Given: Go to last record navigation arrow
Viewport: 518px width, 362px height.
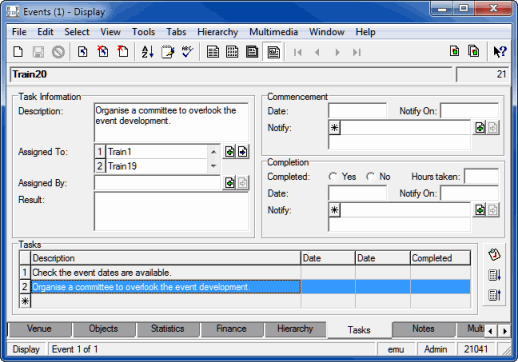Looking at the screenshot, I should 357,52.
